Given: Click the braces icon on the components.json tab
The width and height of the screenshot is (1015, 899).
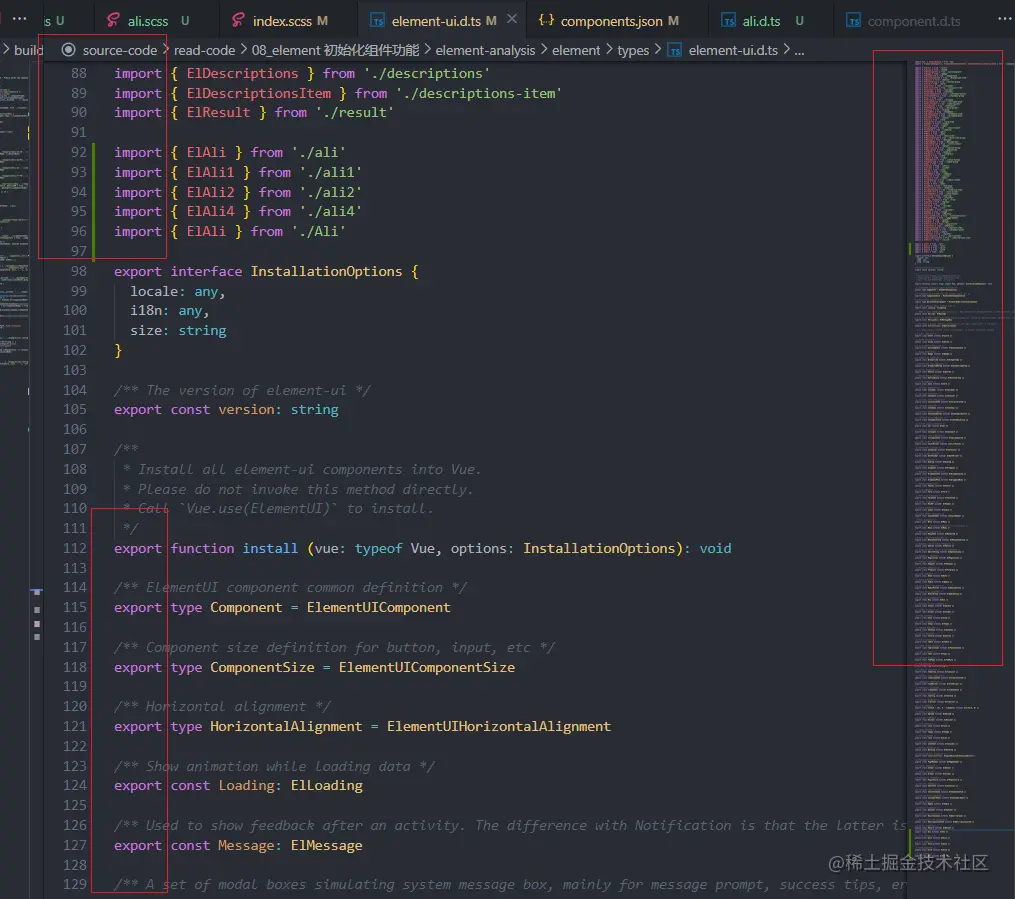Looking at the screenshot, I should (x=546, y=21).
